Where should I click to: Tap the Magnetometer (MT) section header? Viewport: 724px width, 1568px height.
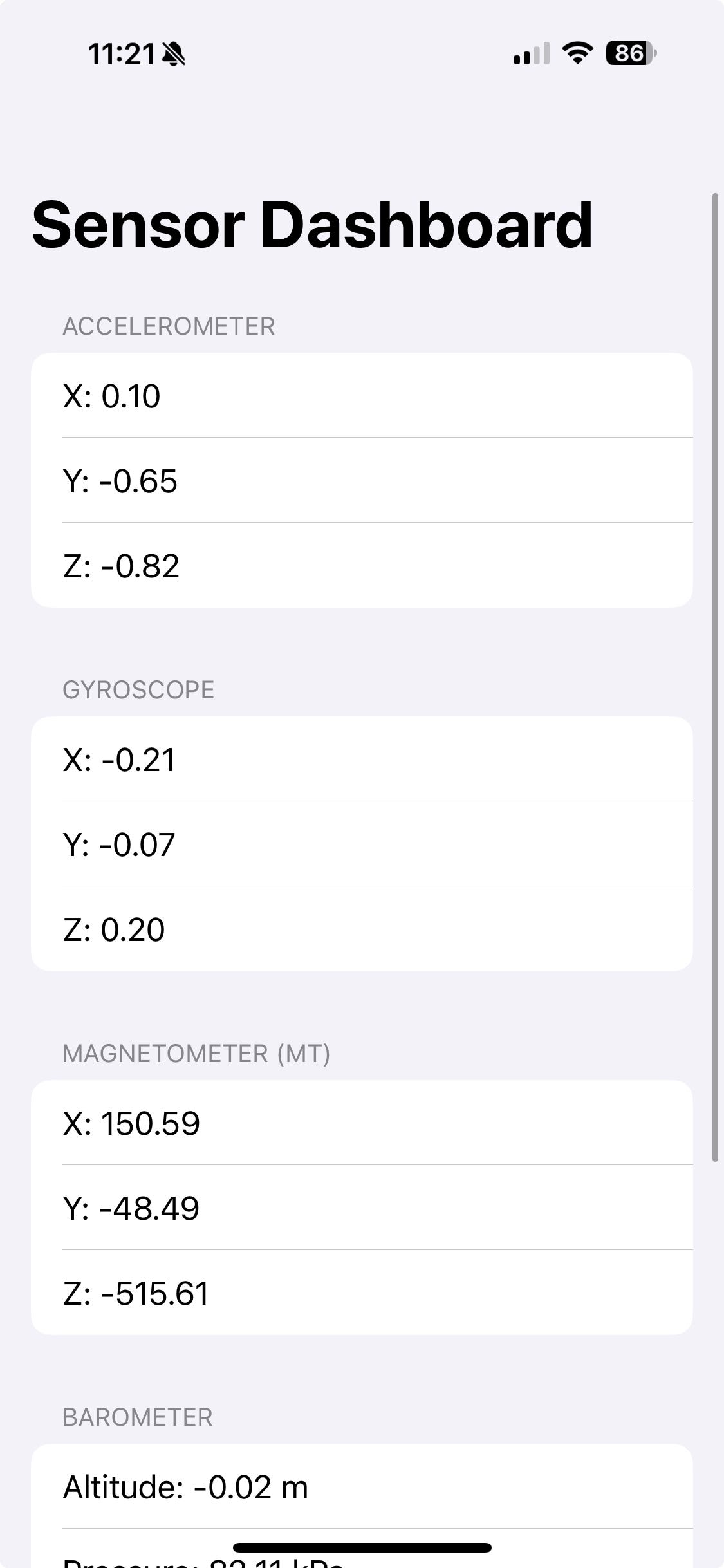(196, 1054)
